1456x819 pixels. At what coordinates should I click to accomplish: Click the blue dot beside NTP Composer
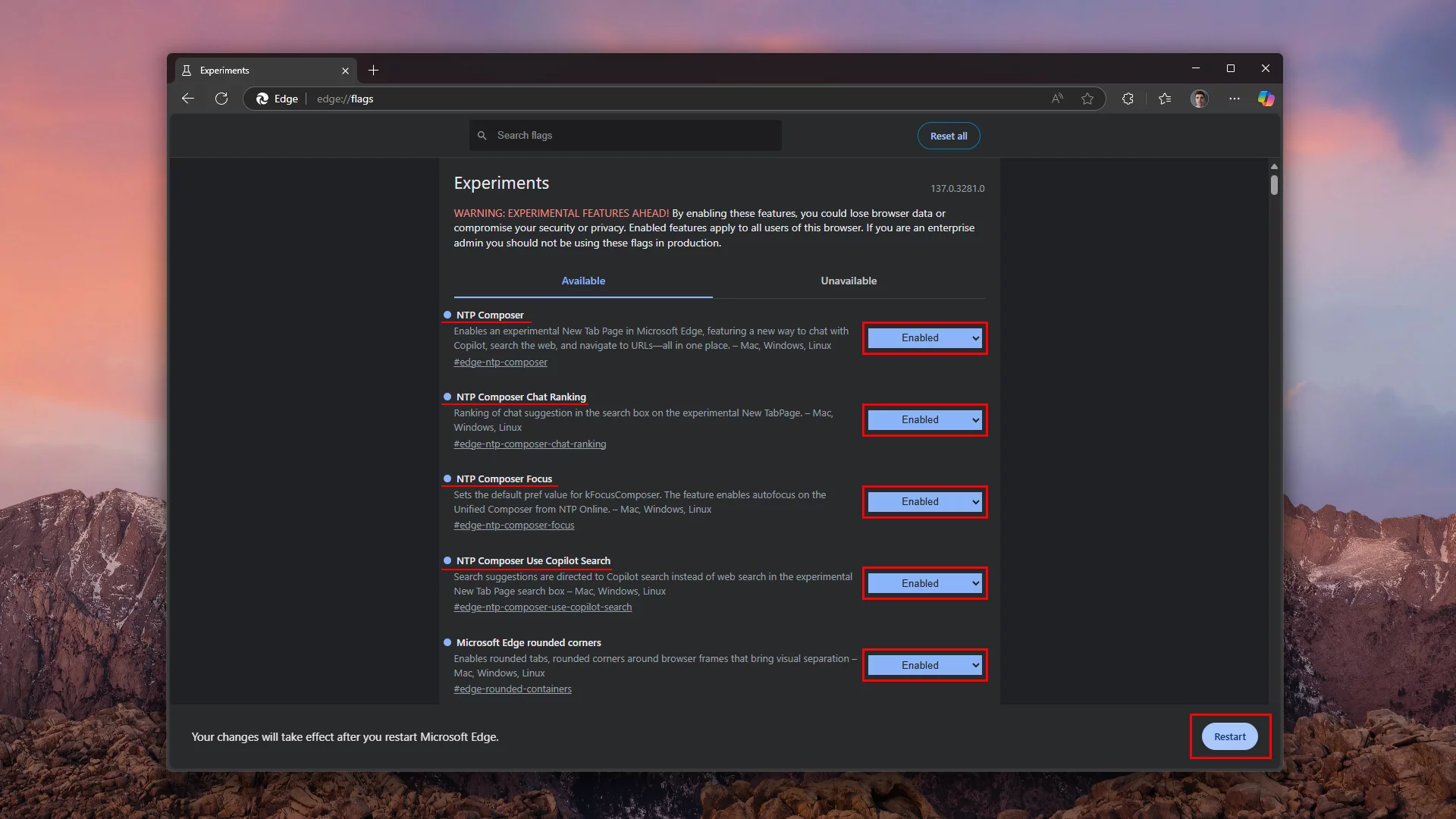447,315
